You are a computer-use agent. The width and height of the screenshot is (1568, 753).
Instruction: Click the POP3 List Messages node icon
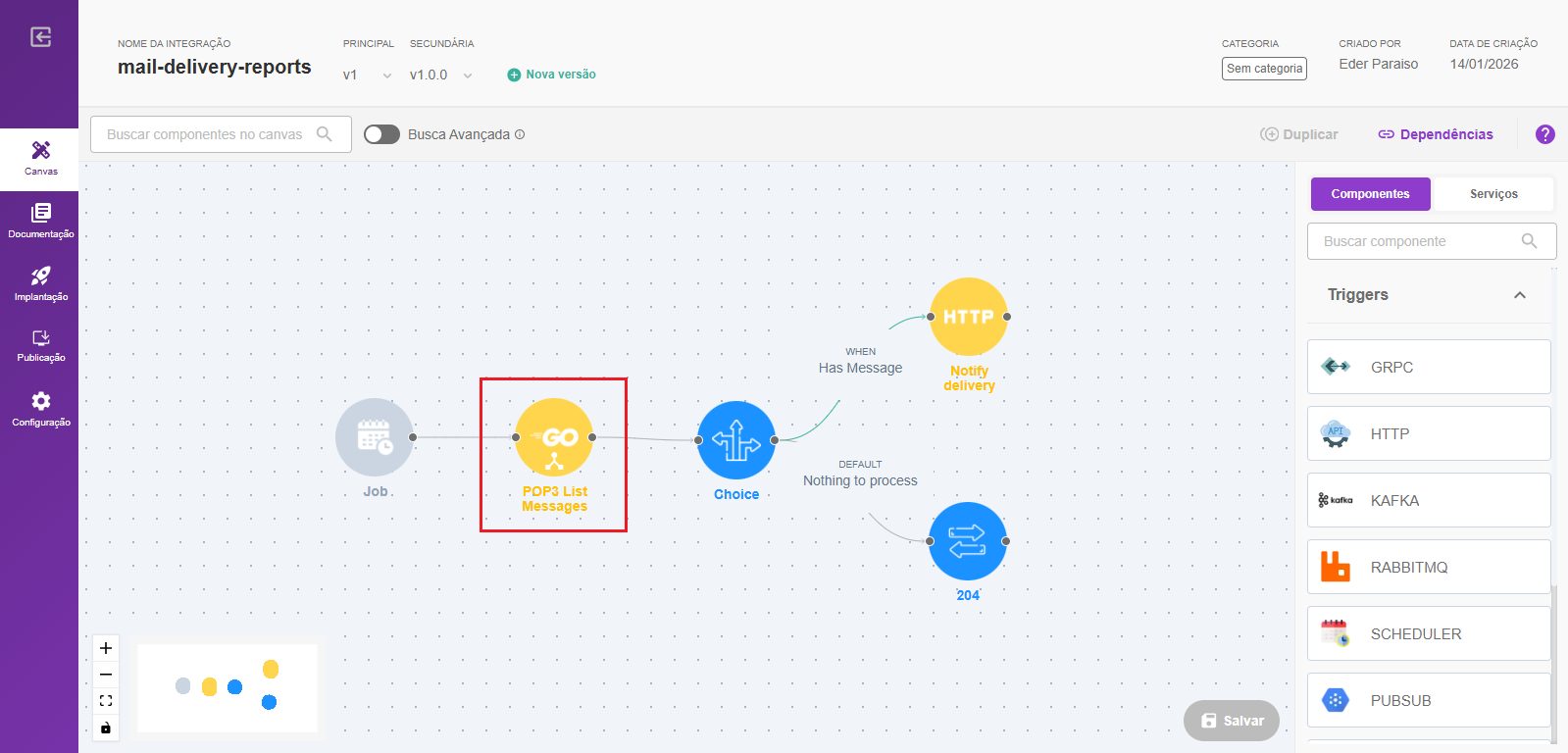[554, 437]
